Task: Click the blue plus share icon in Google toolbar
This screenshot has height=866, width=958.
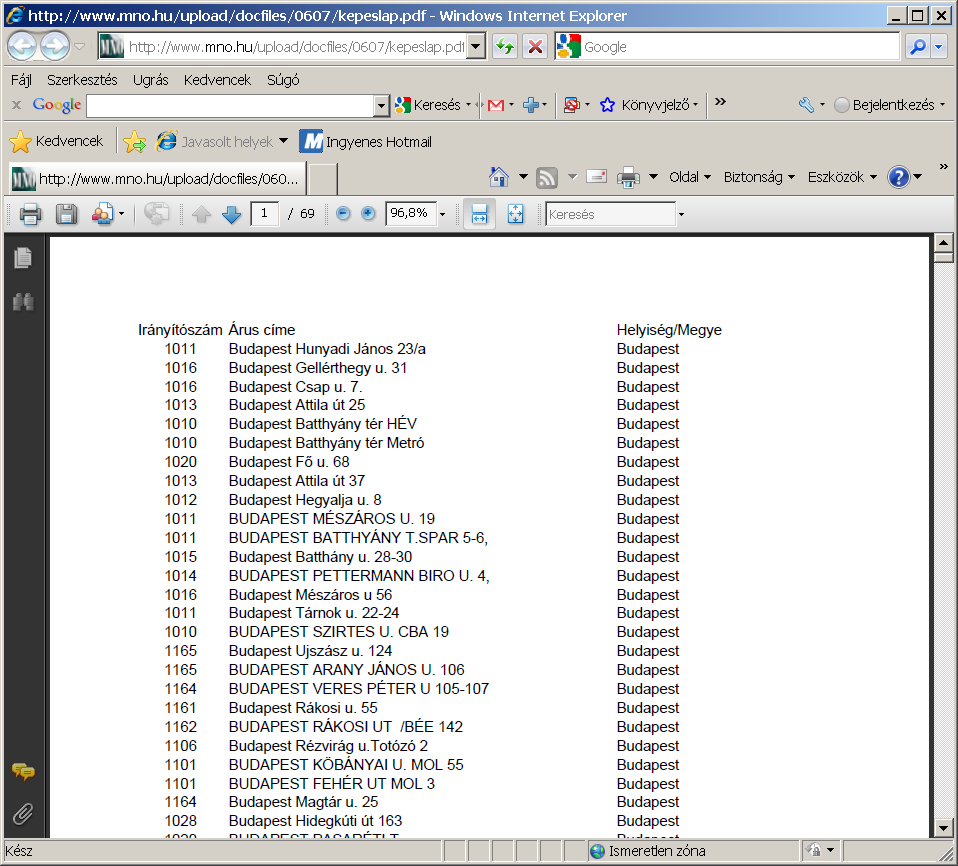Action: [530, 105]
